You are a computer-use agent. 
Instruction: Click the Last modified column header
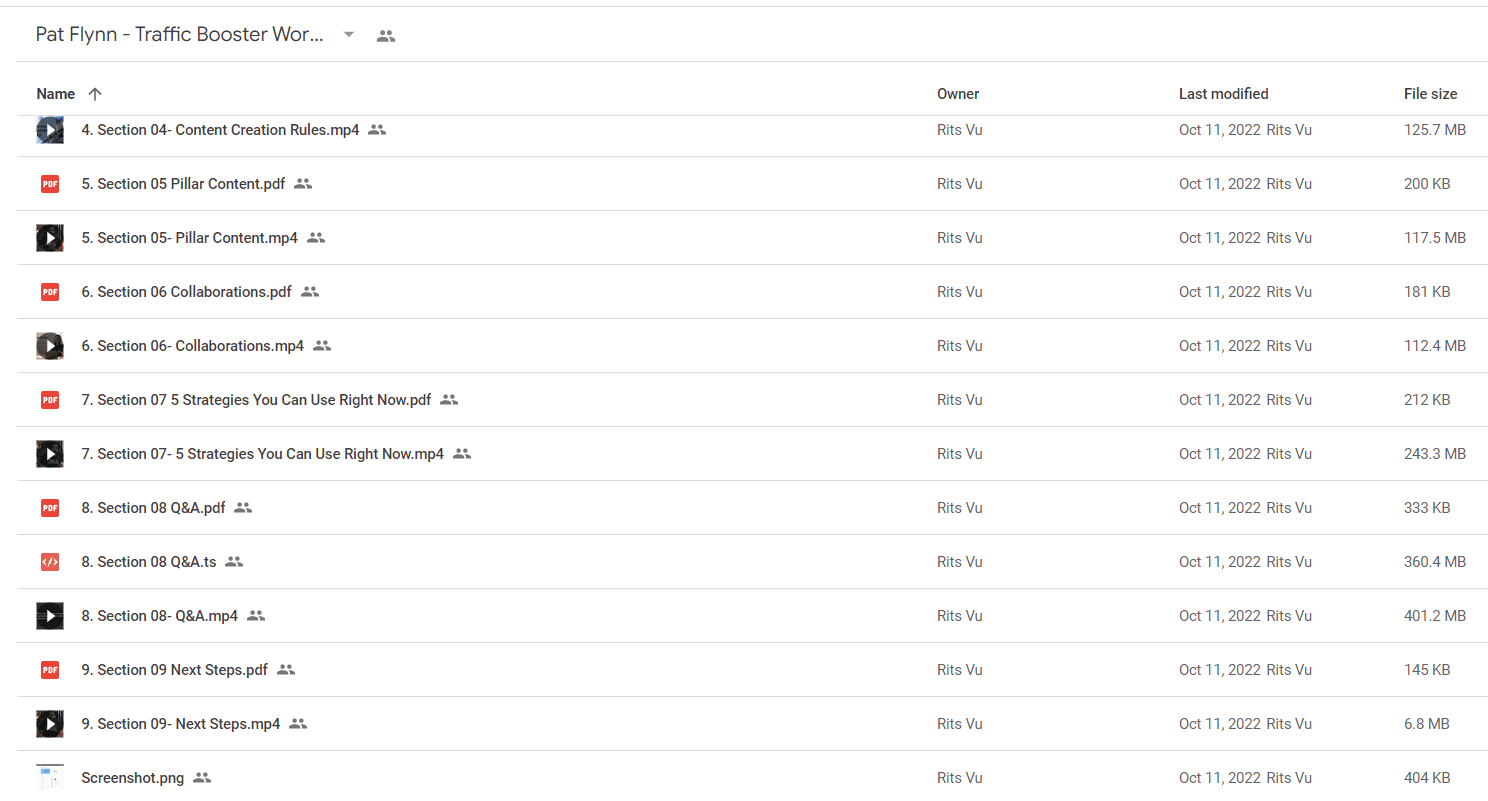pyautogui.click(x=1223, y=94)
